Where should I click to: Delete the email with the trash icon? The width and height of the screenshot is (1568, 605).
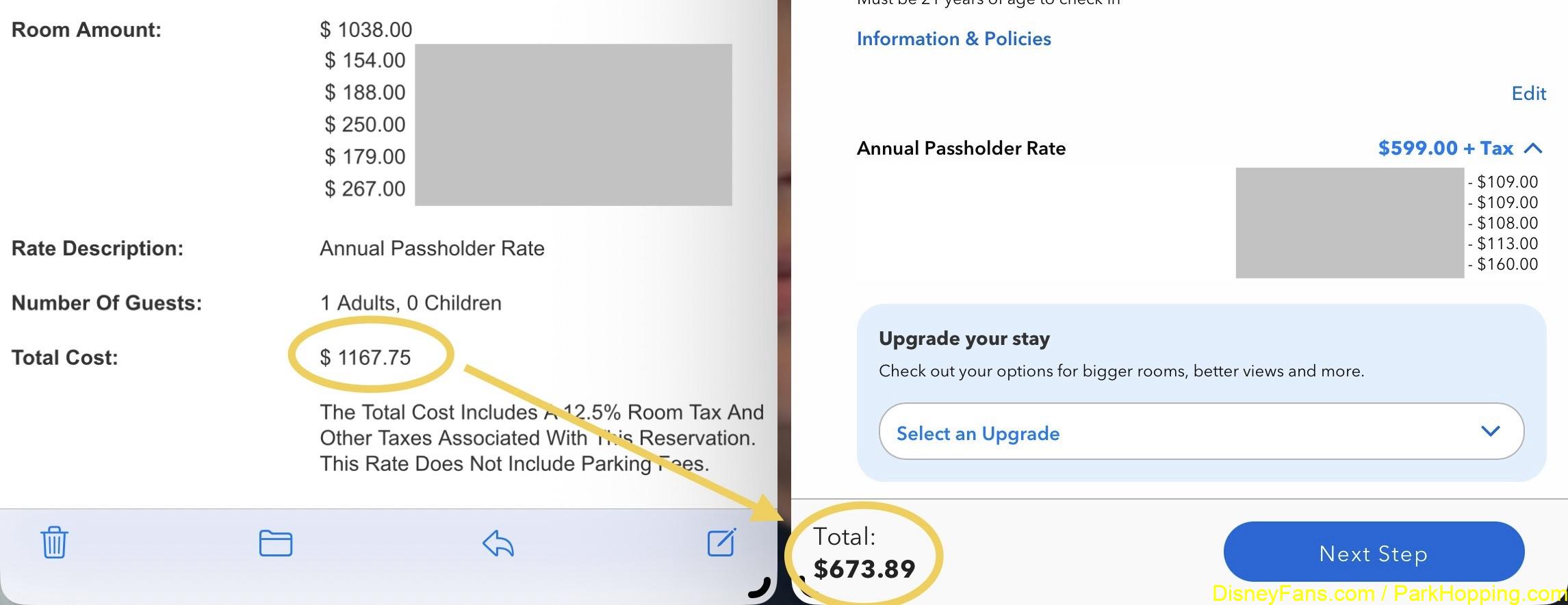coord(54,543)
